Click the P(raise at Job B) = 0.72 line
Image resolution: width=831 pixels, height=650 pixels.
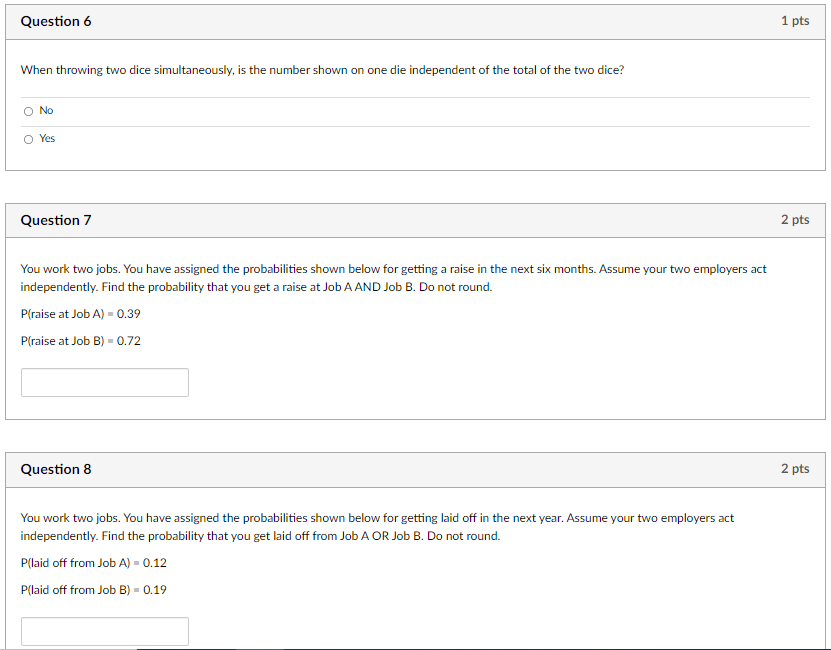click(x=81, y=341)
